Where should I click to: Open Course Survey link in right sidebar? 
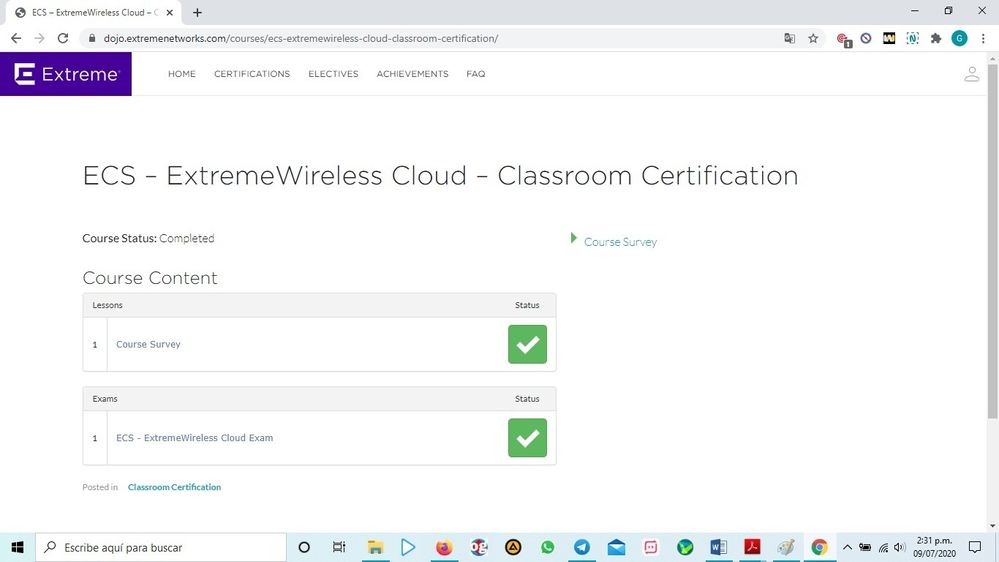tap(620, 242)
